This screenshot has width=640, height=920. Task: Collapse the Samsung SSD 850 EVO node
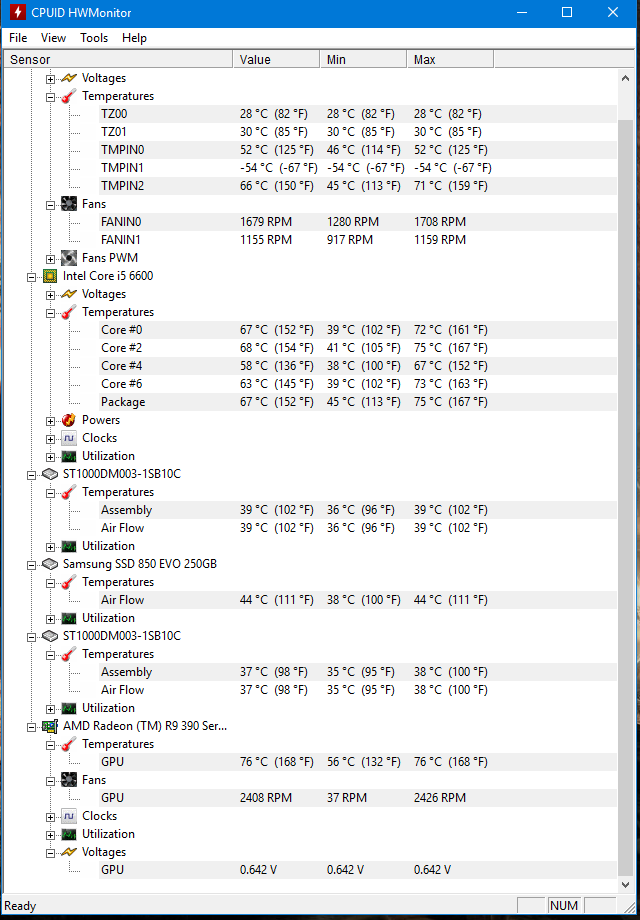[x=32, y=565]
